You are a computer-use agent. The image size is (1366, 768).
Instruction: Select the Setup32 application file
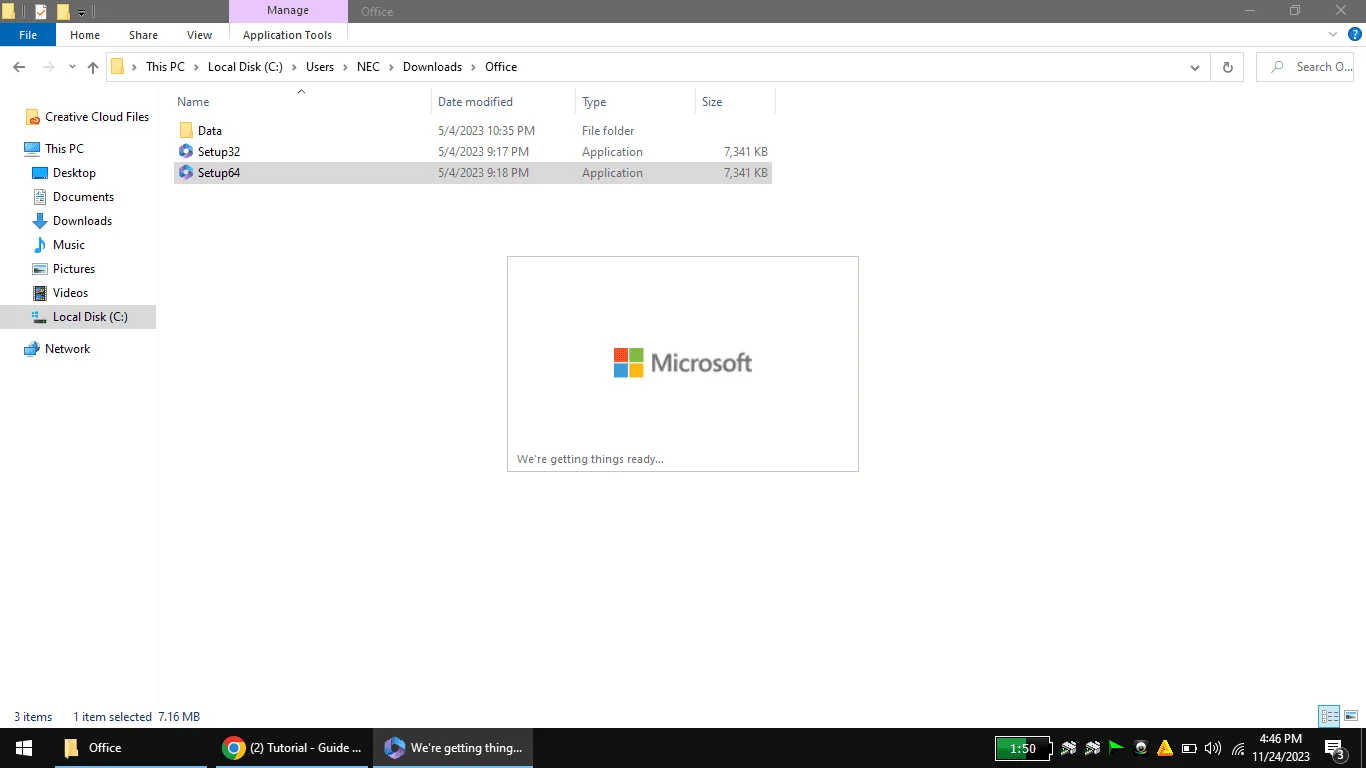click(473, 152)
